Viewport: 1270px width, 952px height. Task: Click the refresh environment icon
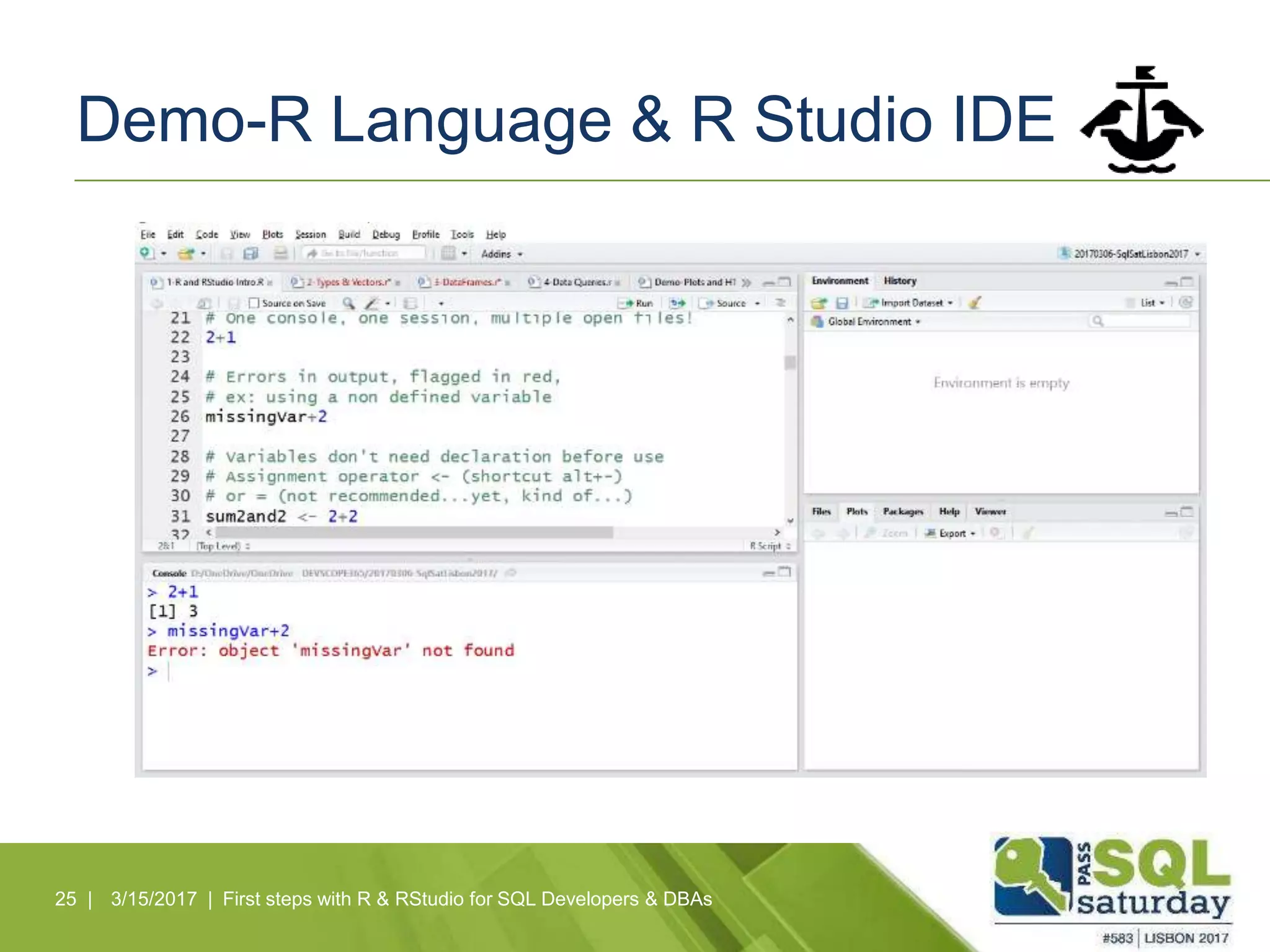coord(1186,302)
